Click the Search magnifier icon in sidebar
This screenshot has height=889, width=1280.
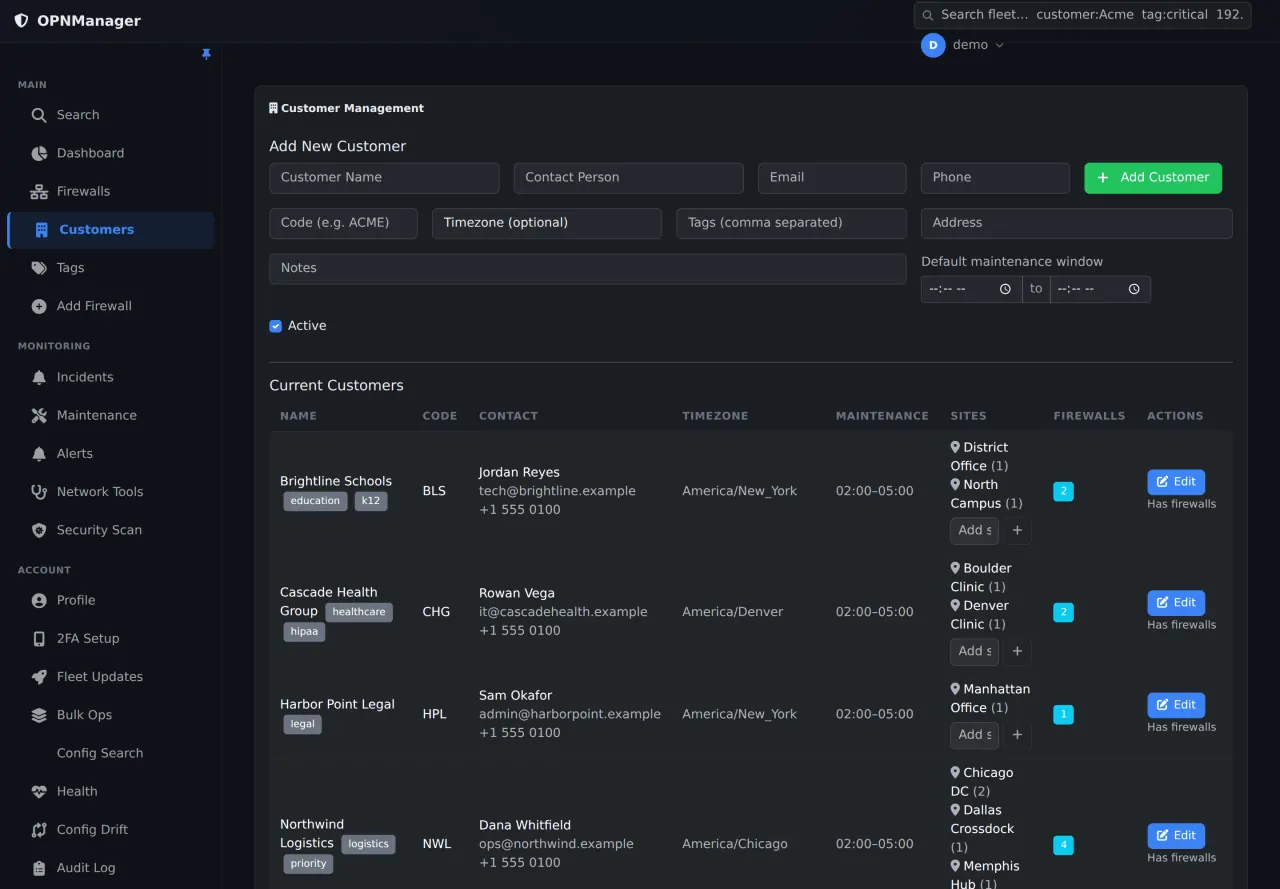tap(39, 115)
